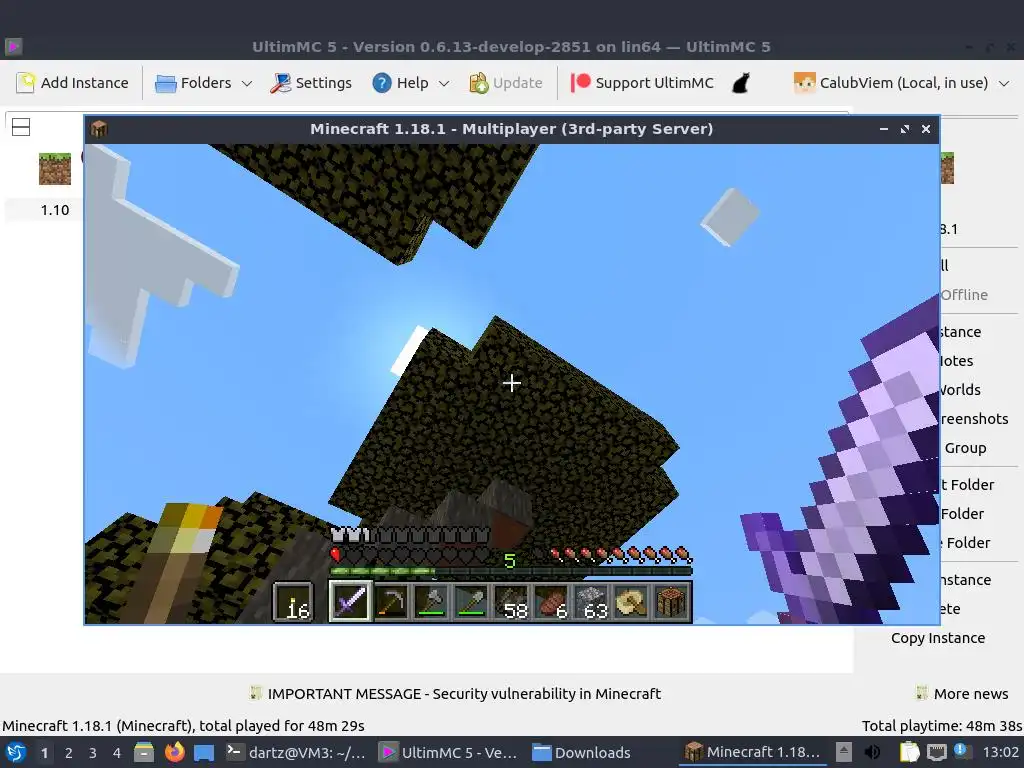
Task: Select the cobblestone hotbar slot with 63
Action: click(592, 601)
